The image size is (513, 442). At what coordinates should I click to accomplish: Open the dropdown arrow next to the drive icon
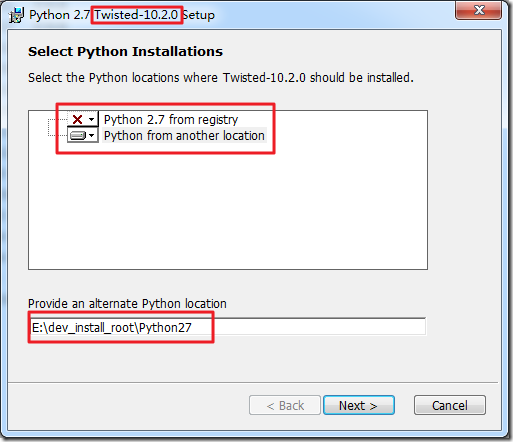[x=92, y=136]
